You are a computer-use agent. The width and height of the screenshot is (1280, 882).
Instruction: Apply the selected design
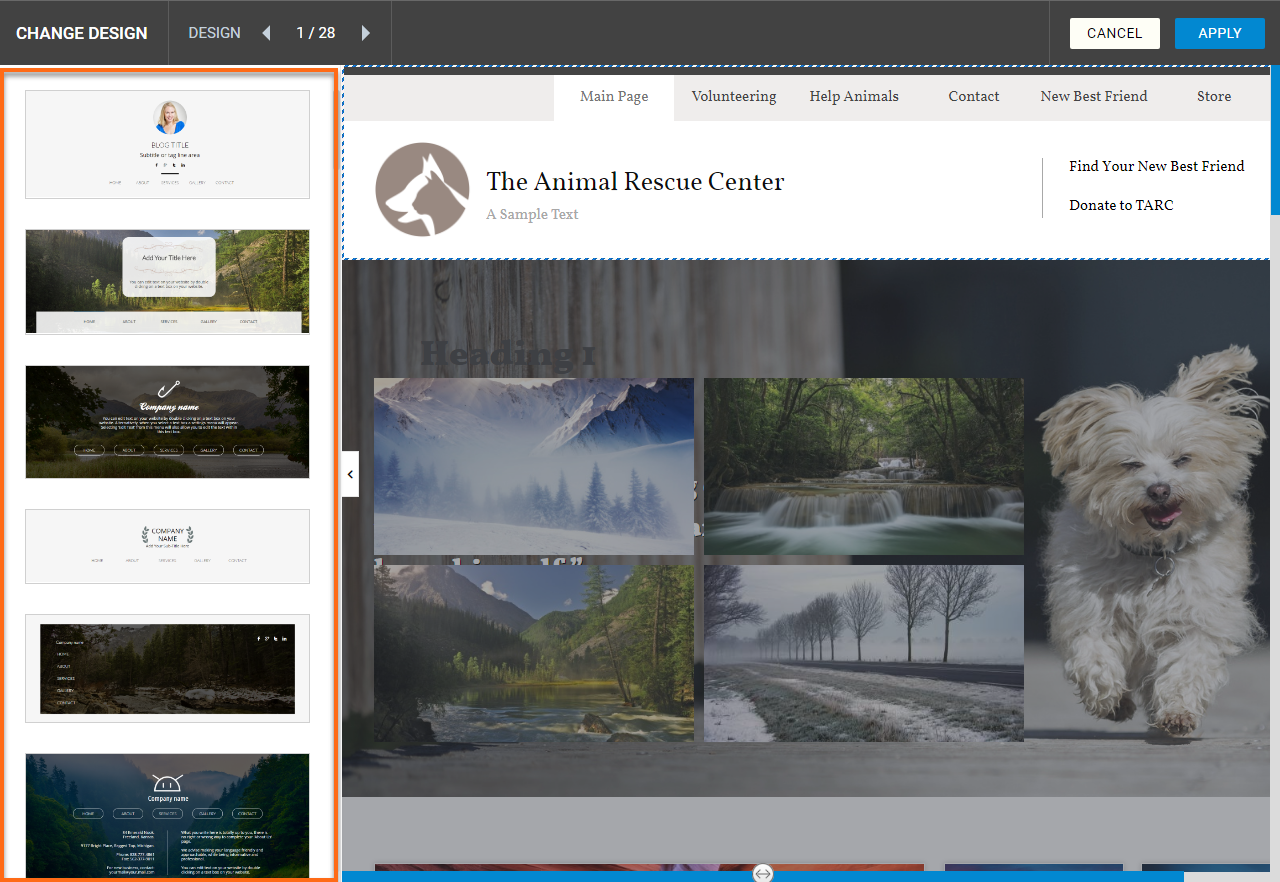[x=1219, y=33]
